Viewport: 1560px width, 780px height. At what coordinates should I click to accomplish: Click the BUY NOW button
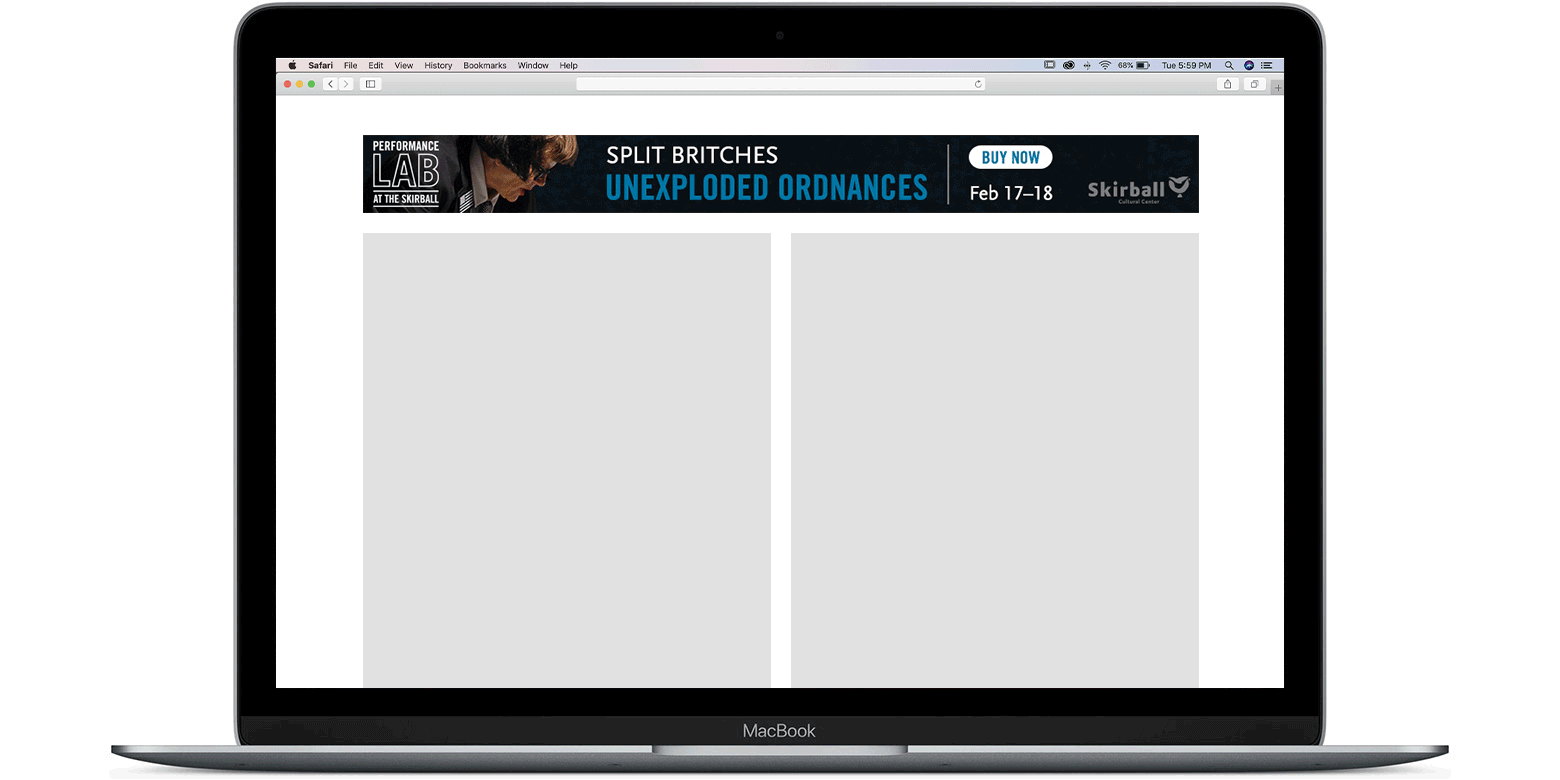(x=1010, y=157)
